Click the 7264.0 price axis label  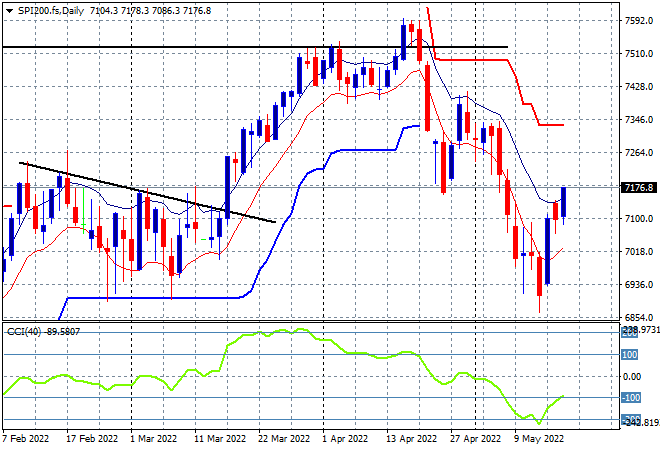point(639,153)
